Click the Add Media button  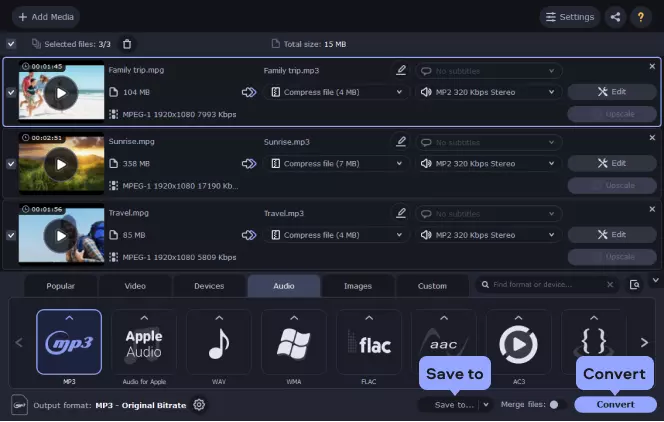coord(46,17)
